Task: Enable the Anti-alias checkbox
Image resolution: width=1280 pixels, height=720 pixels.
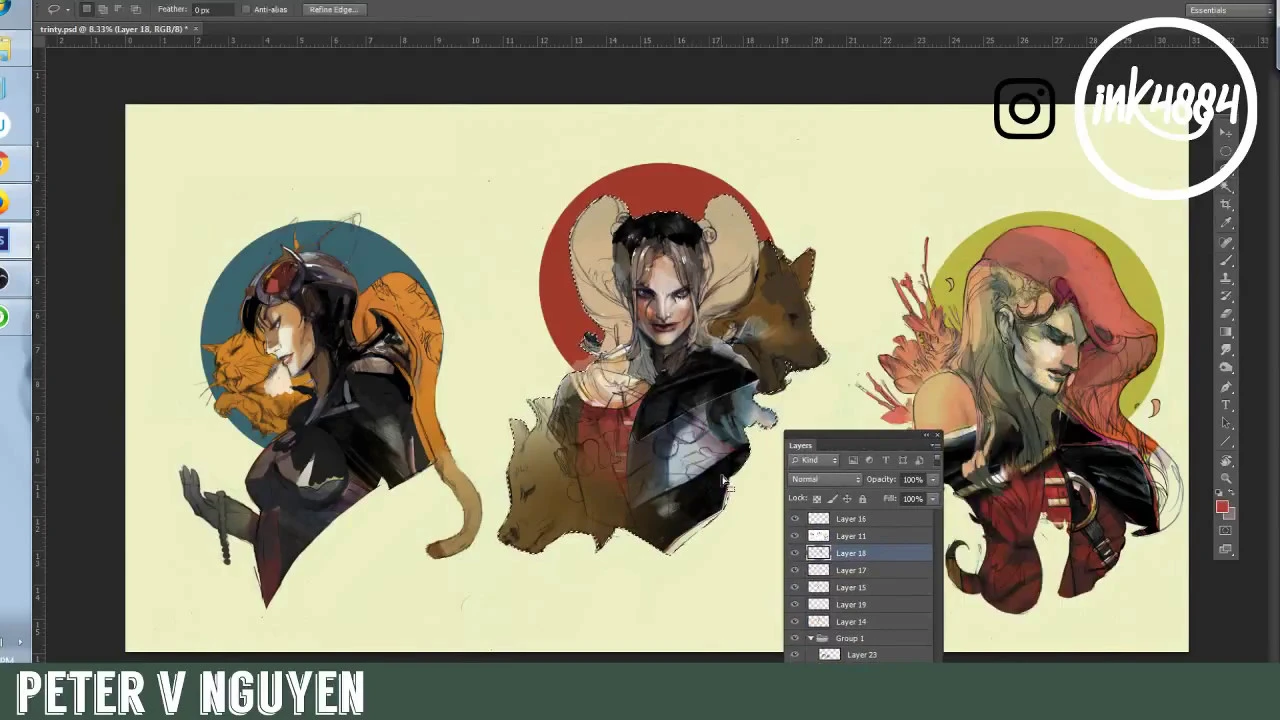Action: [x=246, y=9]
